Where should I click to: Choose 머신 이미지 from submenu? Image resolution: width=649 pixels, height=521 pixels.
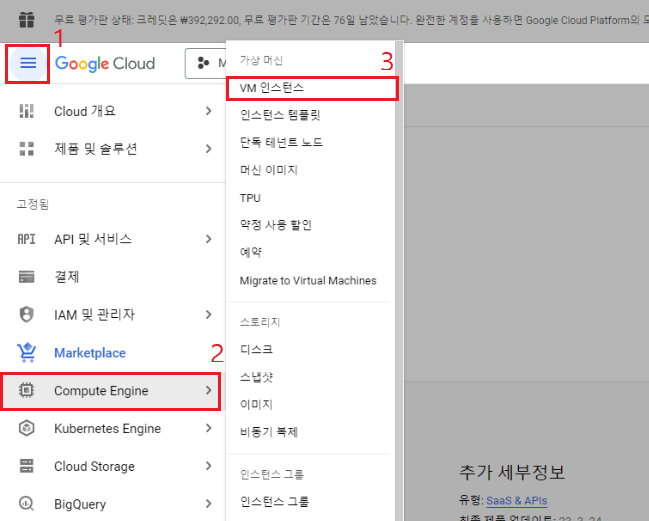[310, 170]
